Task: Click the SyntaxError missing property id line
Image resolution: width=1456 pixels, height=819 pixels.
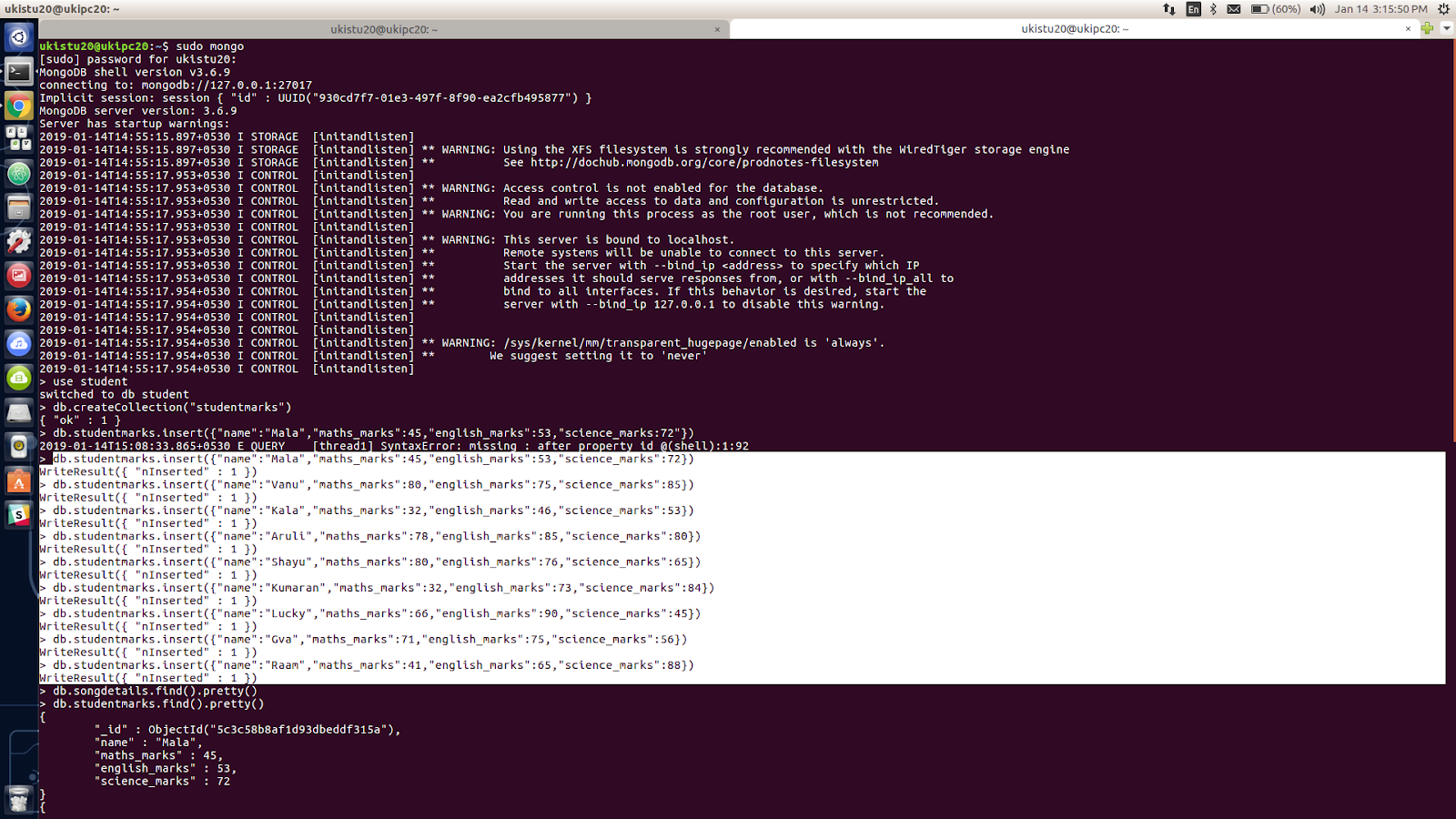Action: 394,446
